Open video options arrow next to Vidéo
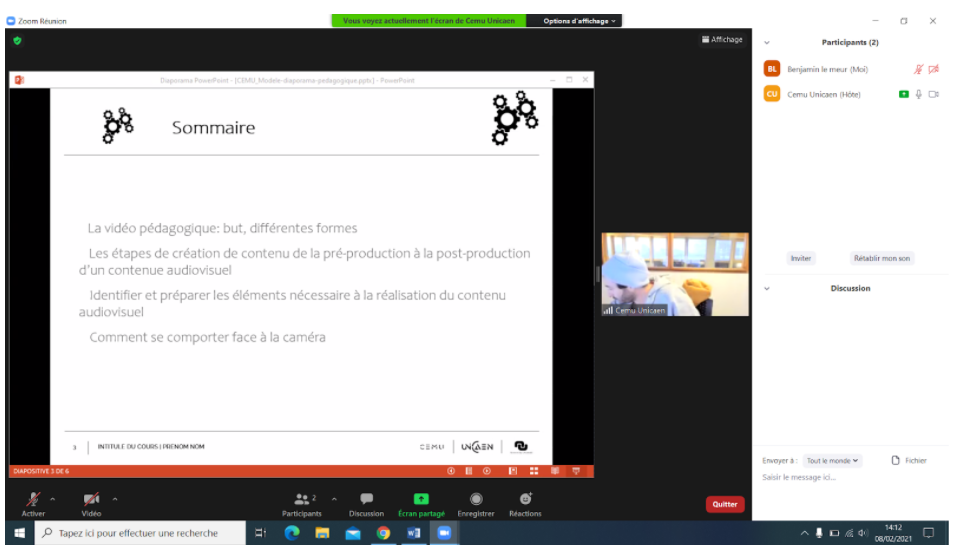This screenshot has width=955, height=546. 115,499
